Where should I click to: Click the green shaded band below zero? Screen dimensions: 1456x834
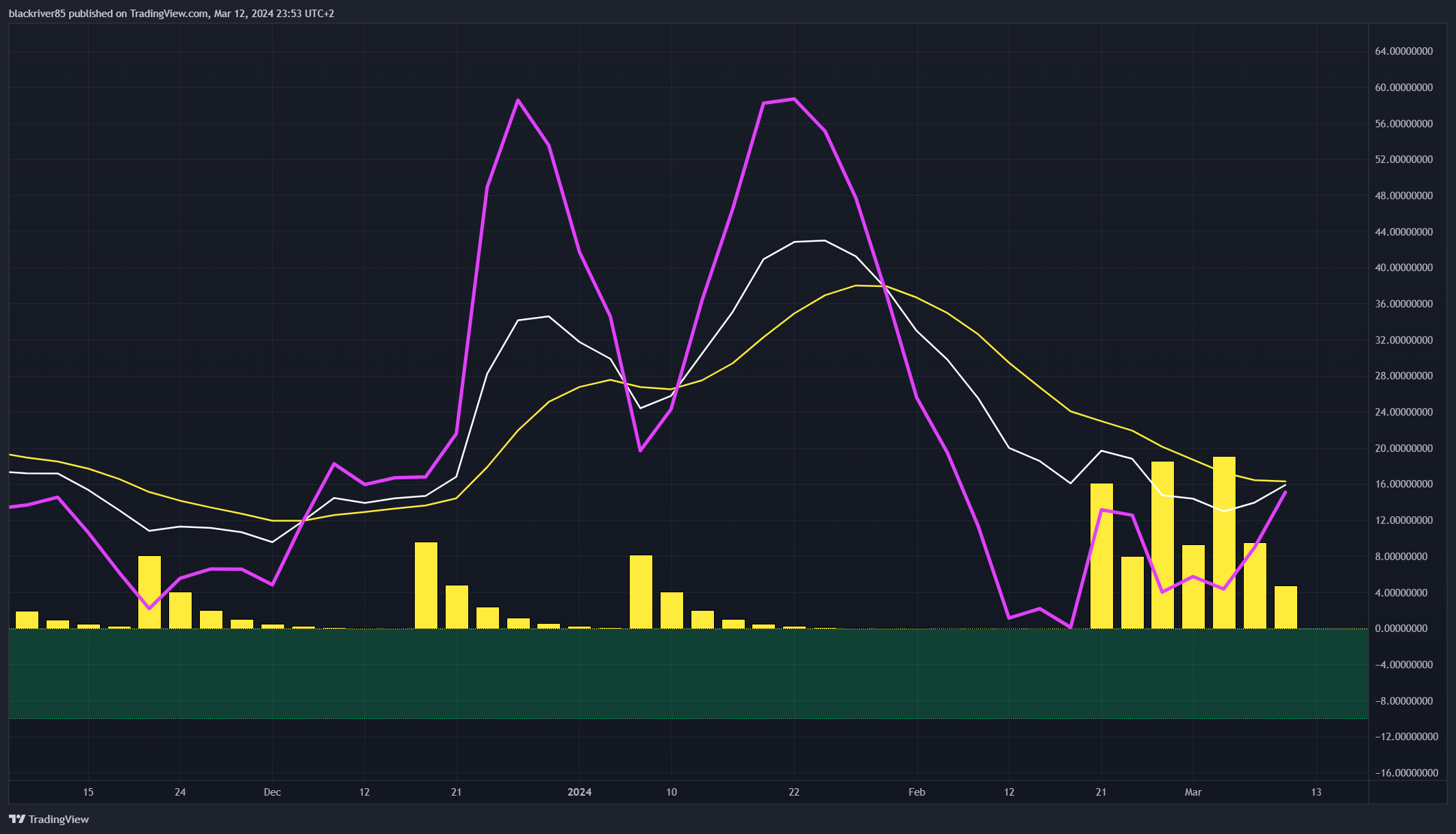[x=689, y=674]
